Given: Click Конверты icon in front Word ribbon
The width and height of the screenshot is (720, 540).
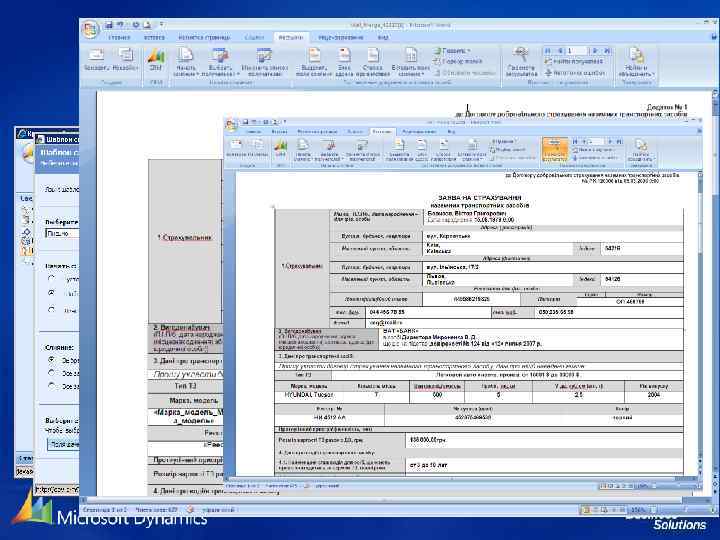Looking at the screenshot, I should click(x=236, y=149).
